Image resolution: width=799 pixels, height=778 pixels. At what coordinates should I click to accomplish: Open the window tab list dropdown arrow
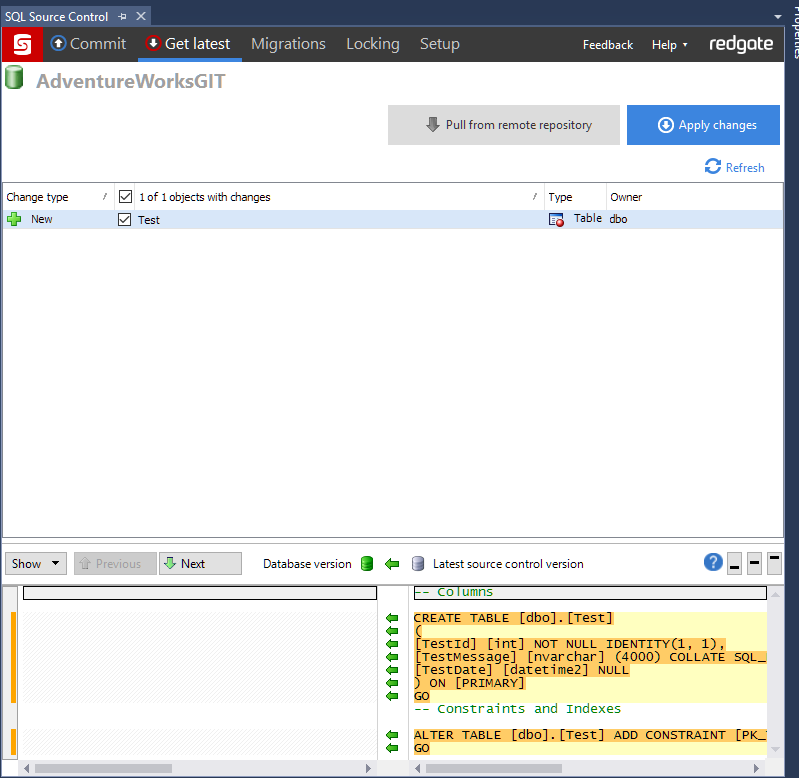[x=778, y=17]
